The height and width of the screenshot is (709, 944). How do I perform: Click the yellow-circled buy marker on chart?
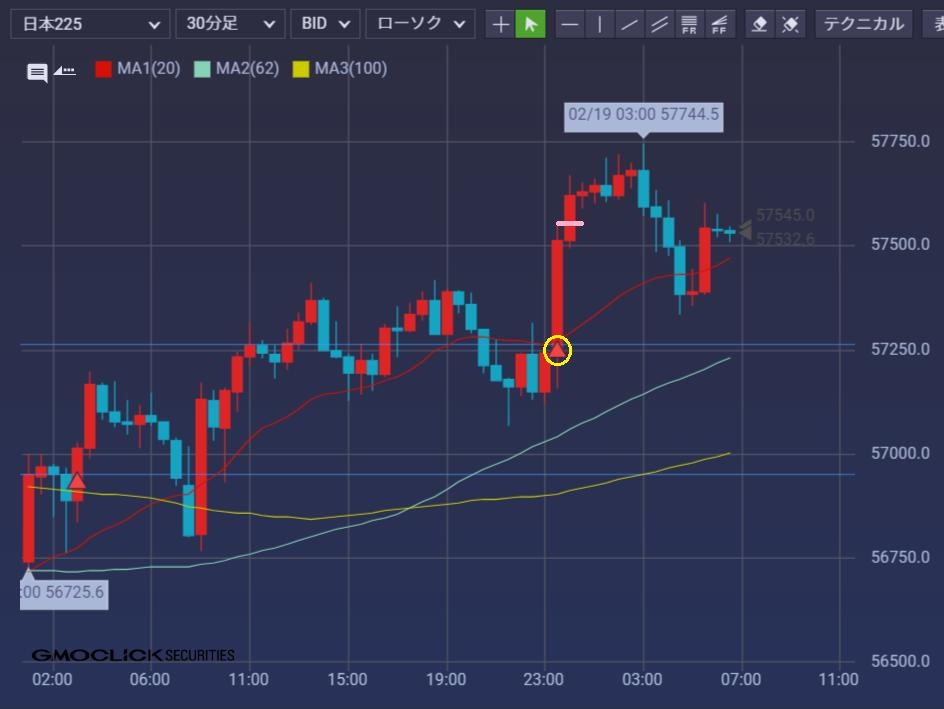pos(557,350)
